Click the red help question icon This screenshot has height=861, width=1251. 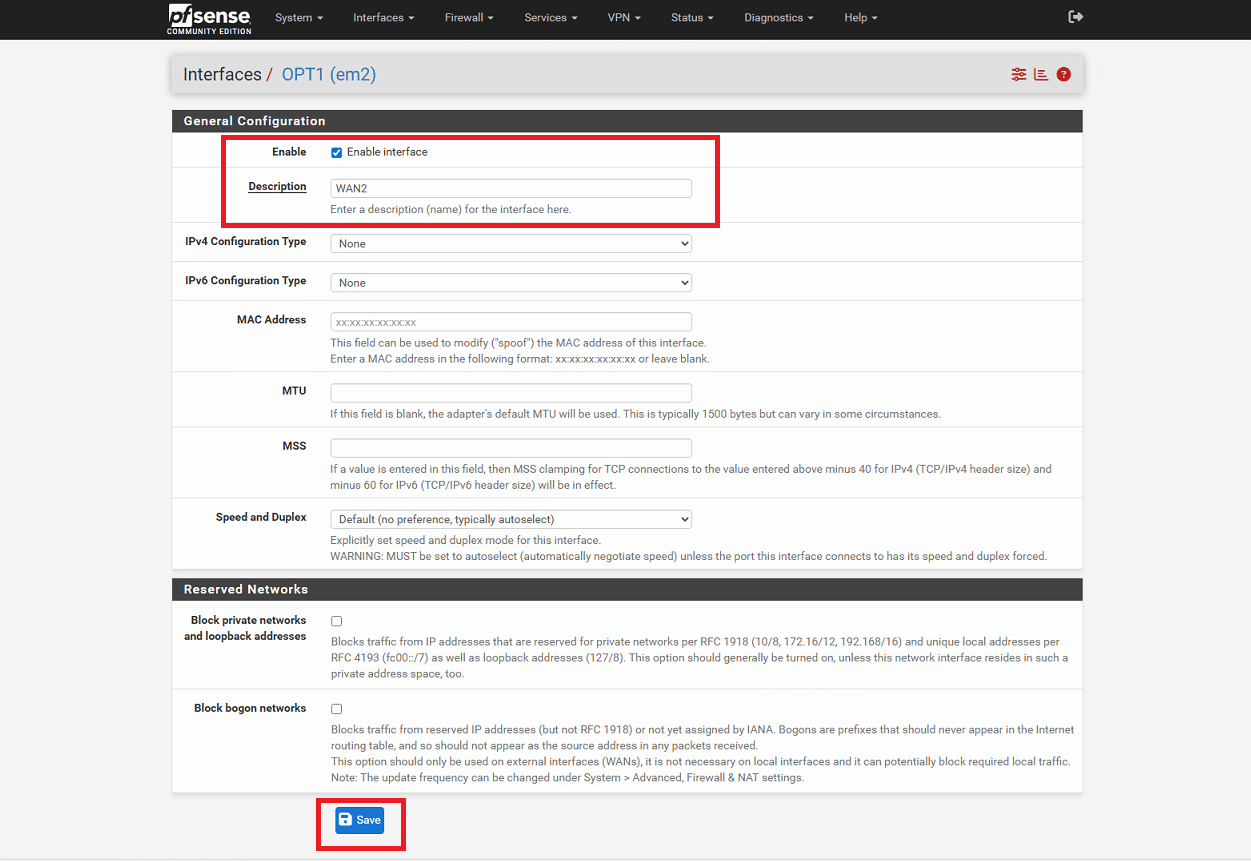pos(1063,75)
